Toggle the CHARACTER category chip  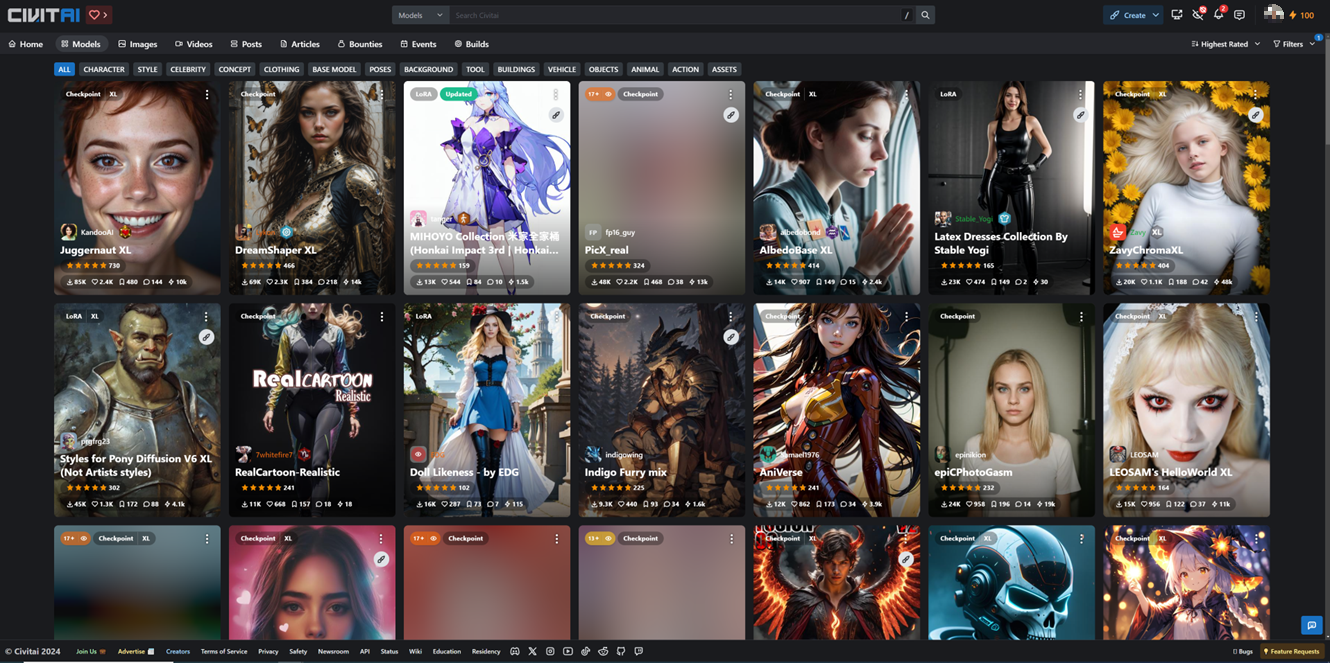click(104, 69)
